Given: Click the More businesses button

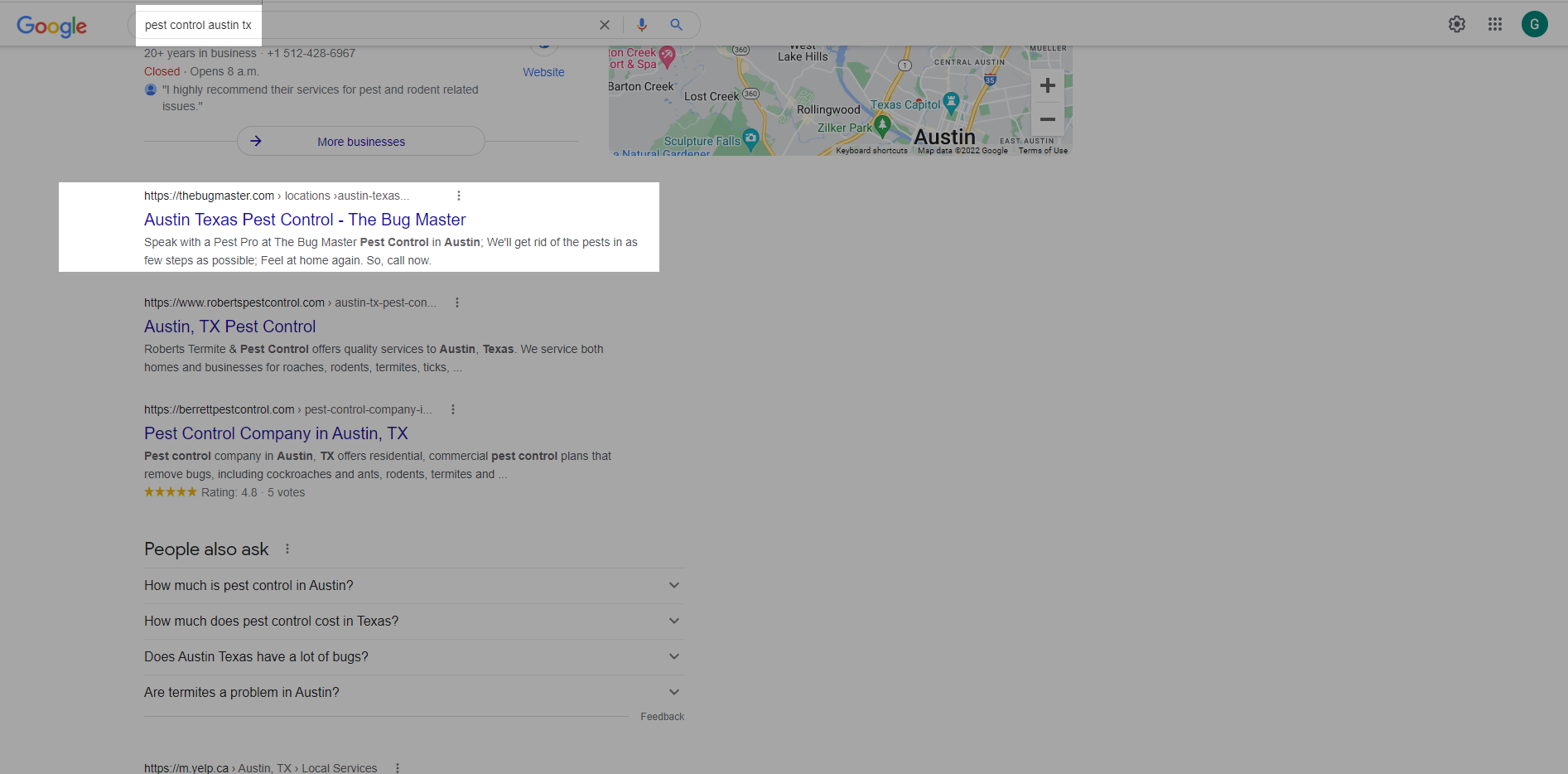Looking at the screenshot, I should (361, 142).
